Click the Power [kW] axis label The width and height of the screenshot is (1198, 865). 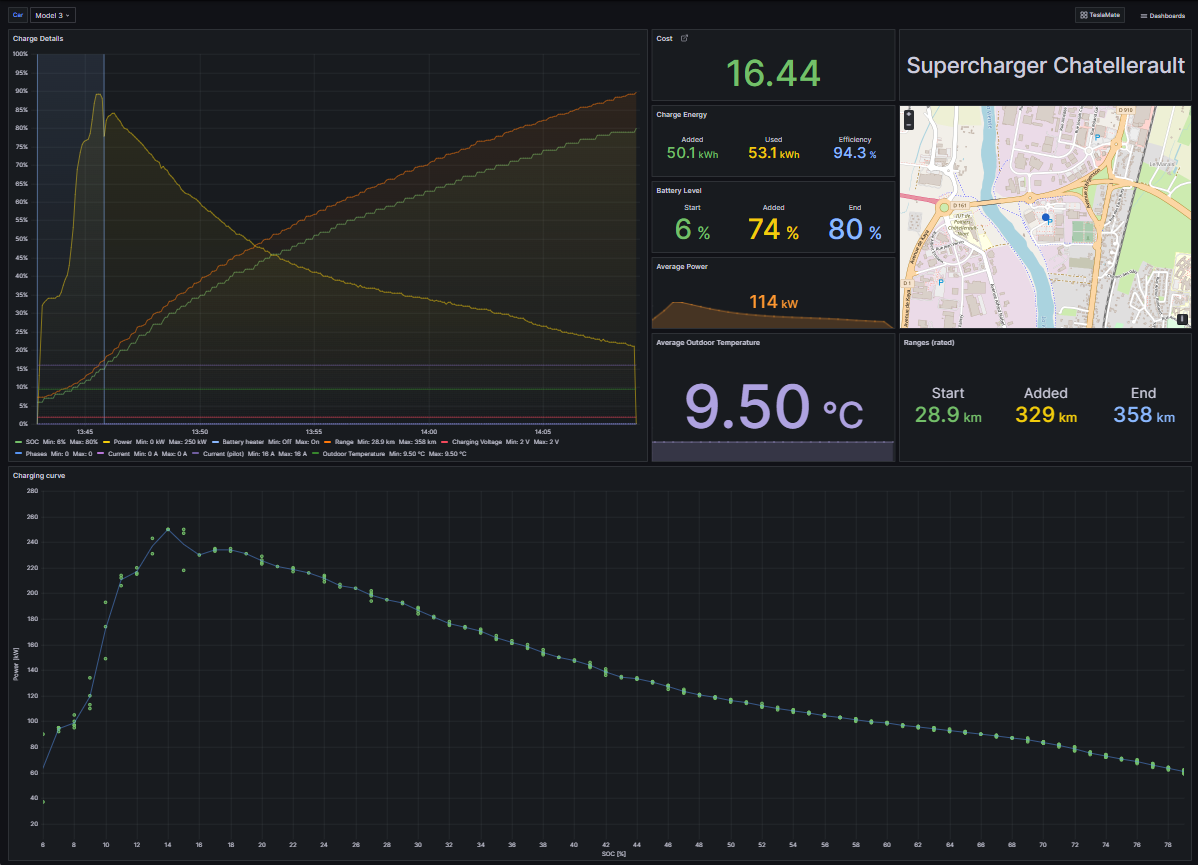(x=16, y=663)
